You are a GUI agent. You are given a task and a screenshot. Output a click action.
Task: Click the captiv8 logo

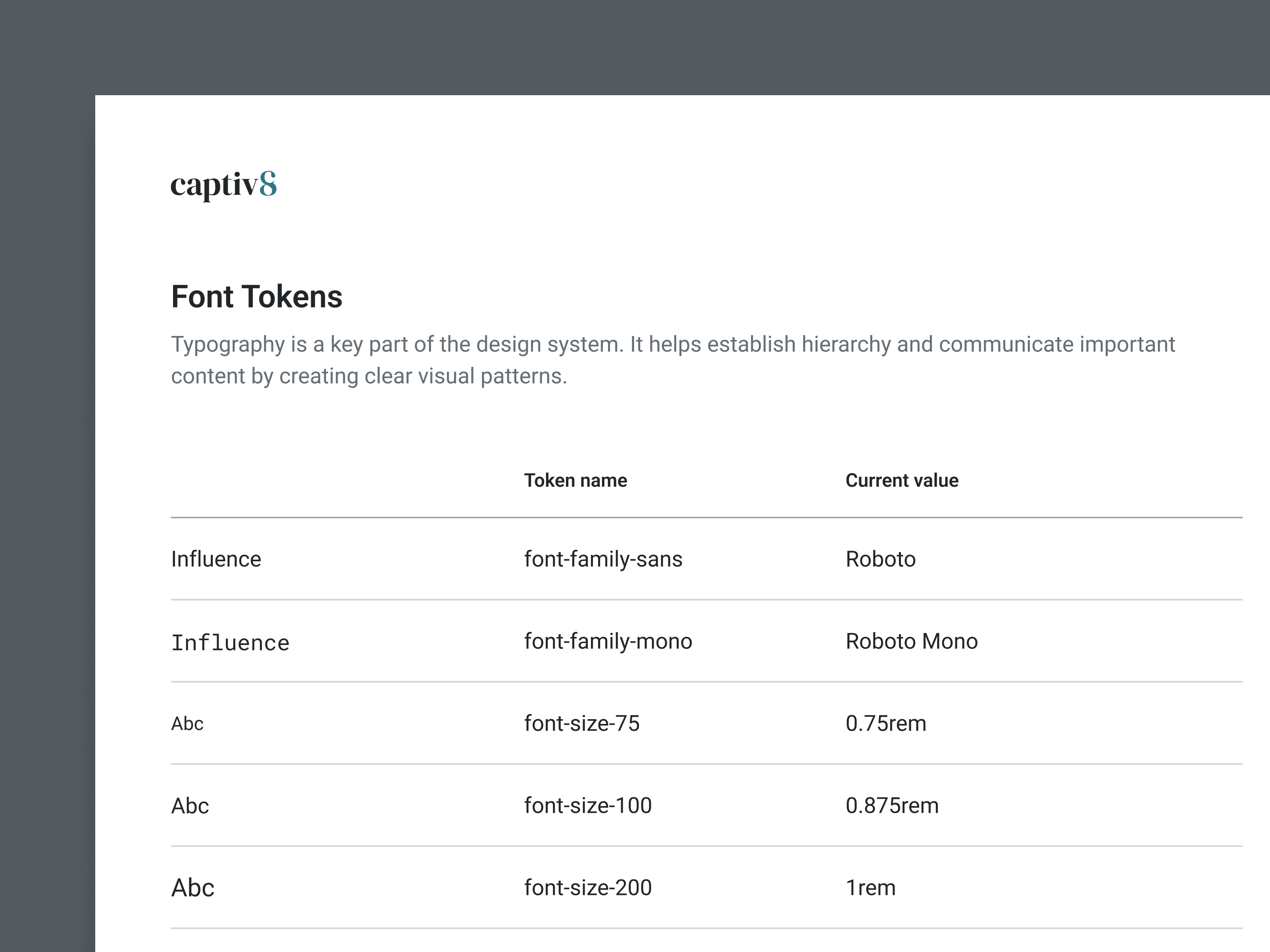[223, 185]
